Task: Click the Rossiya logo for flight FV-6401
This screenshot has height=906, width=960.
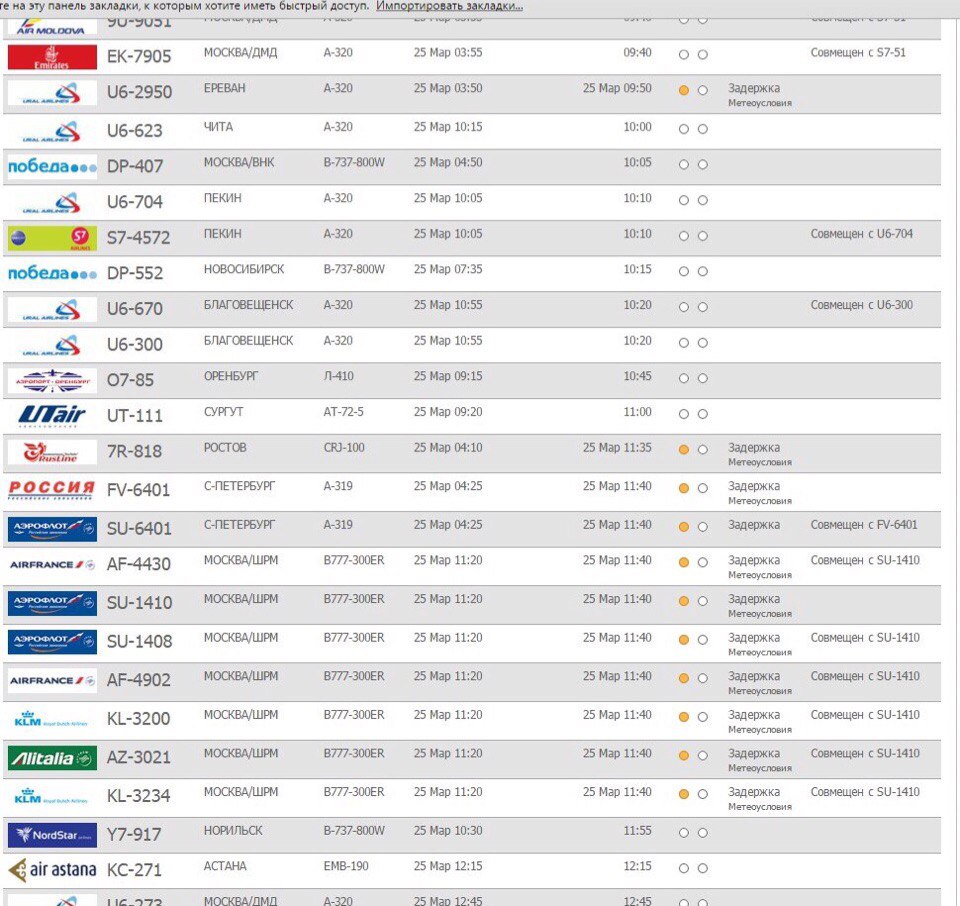Action: (x=52, y=489)
